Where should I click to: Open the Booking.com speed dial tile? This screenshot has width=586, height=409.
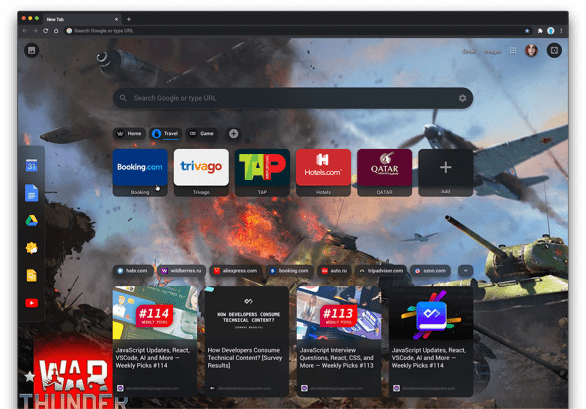[x=140, y=172]
